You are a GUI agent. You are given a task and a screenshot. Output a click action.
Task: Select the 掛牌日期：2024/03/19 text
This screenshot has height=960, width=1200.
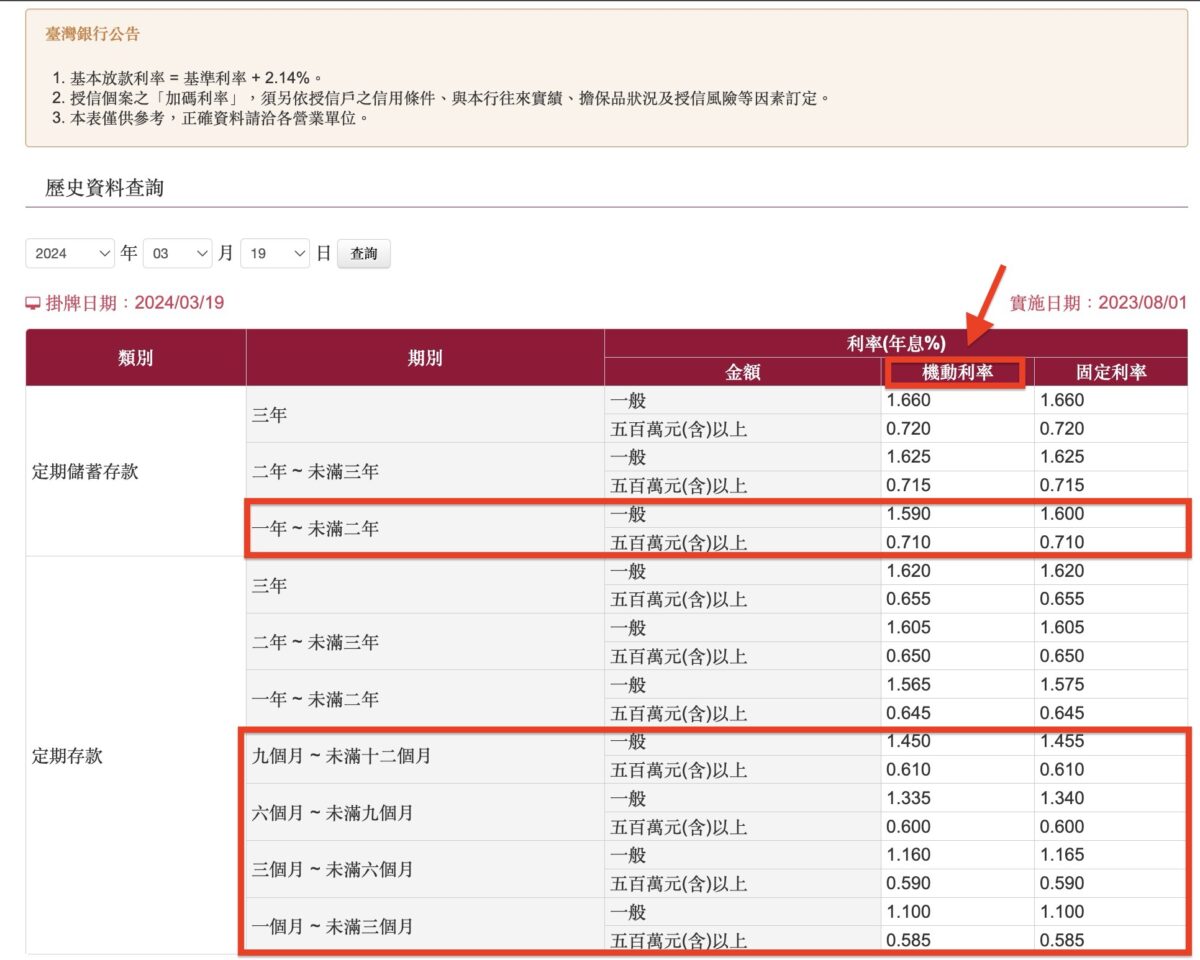coord(134,303)
